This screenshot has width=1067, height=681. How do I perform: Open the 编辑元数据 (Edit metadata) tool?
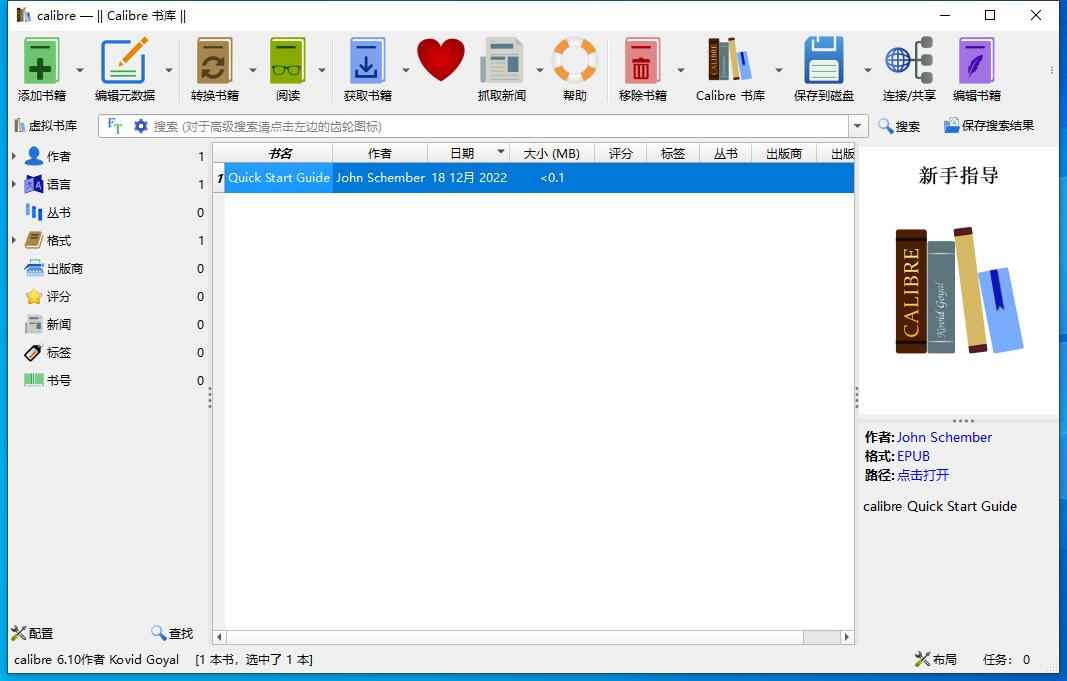pyautogui.click(x=125, y=60)
